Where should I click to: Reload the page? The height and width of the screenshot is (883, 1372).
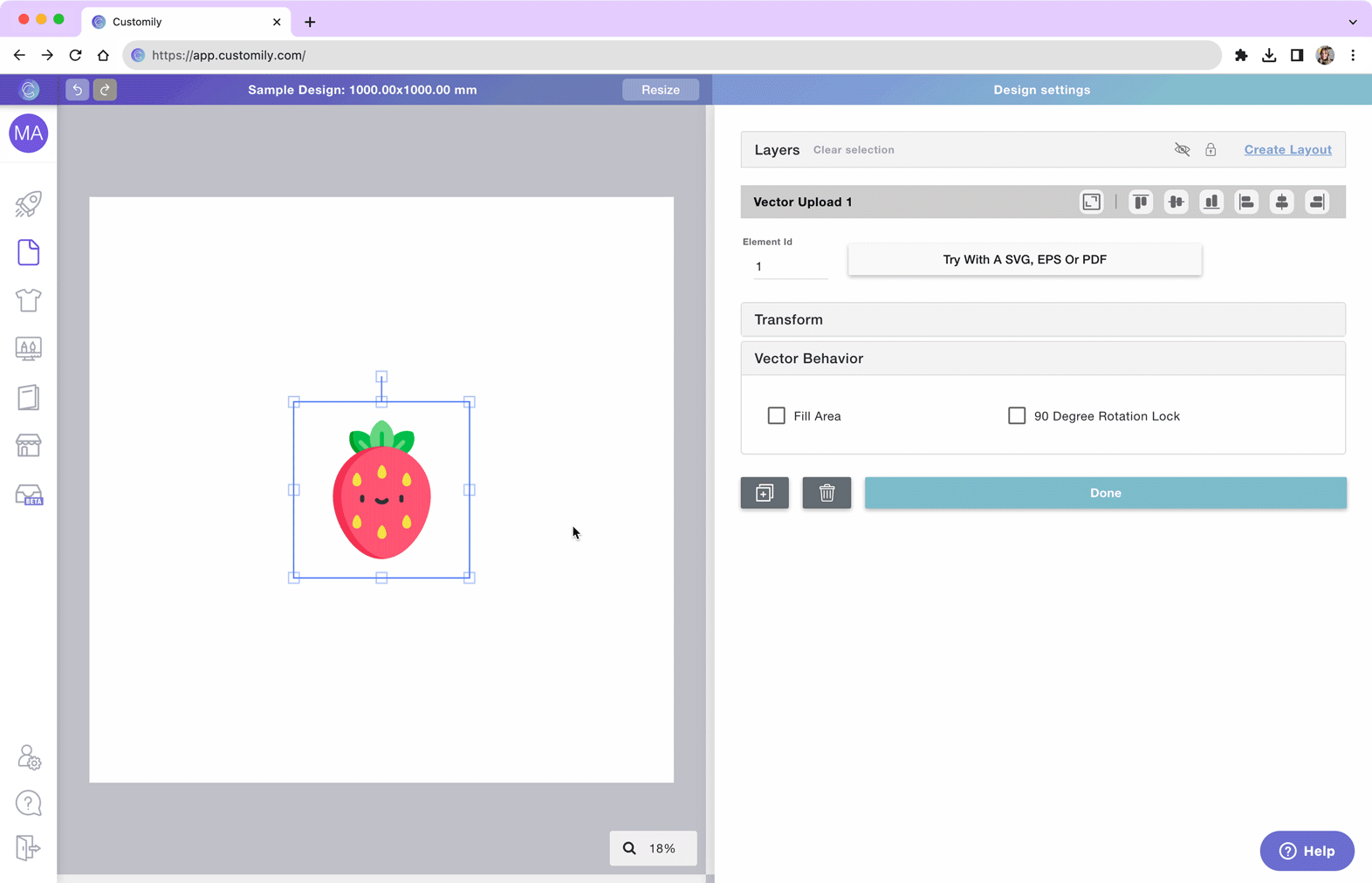[75, 55]
